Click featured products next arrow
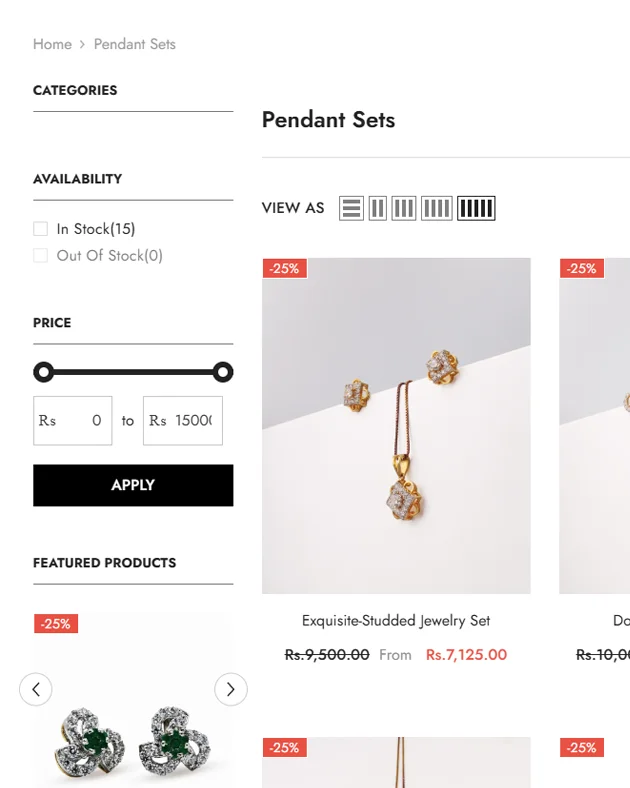This screenshot has height=788, width=630. coord(231,689)
